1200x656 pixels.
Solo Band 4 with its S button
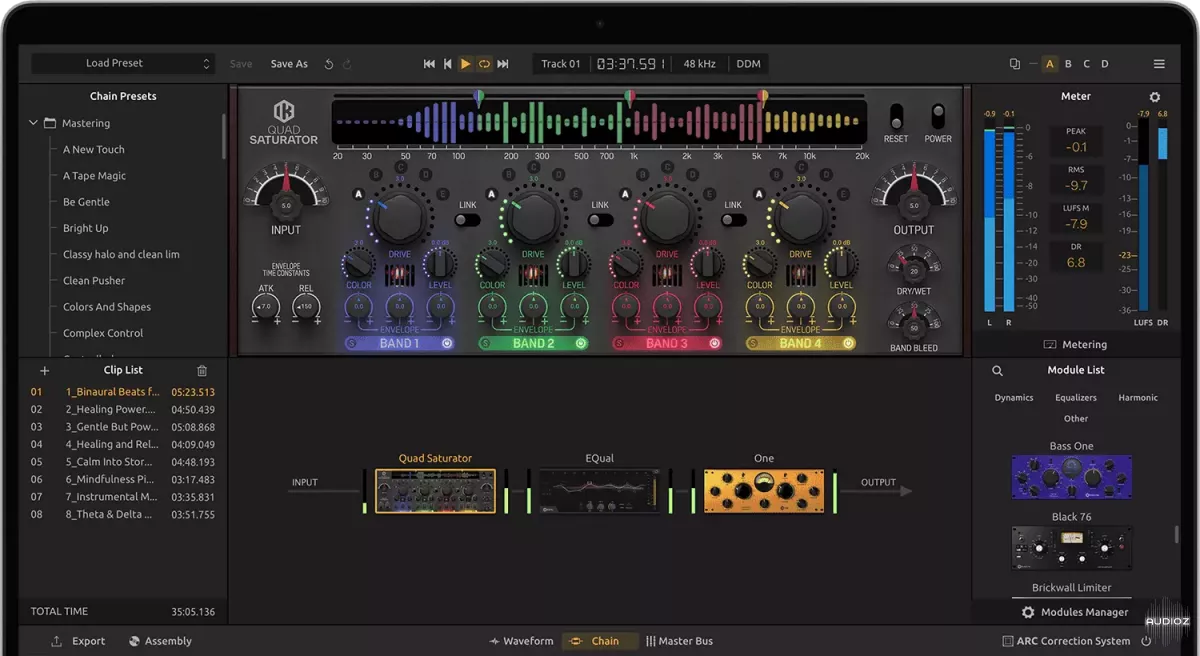pos(752,343)
